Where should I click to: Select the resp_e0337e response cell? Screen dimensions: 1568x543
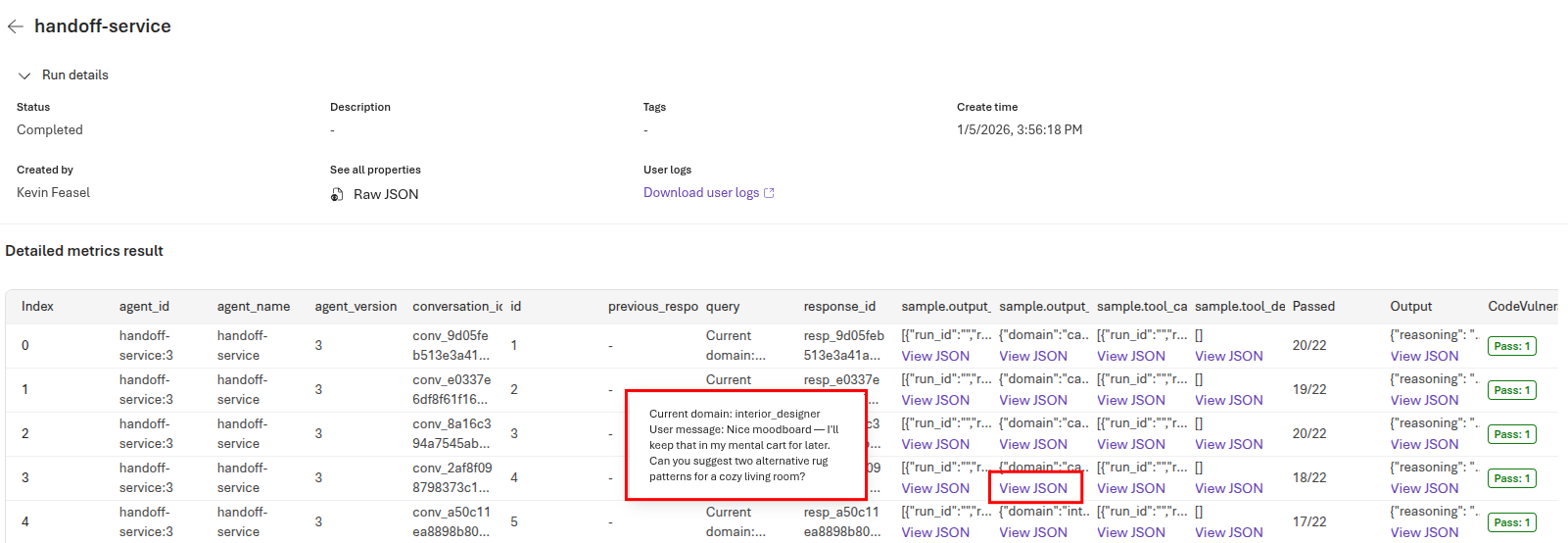coord(842,380)
